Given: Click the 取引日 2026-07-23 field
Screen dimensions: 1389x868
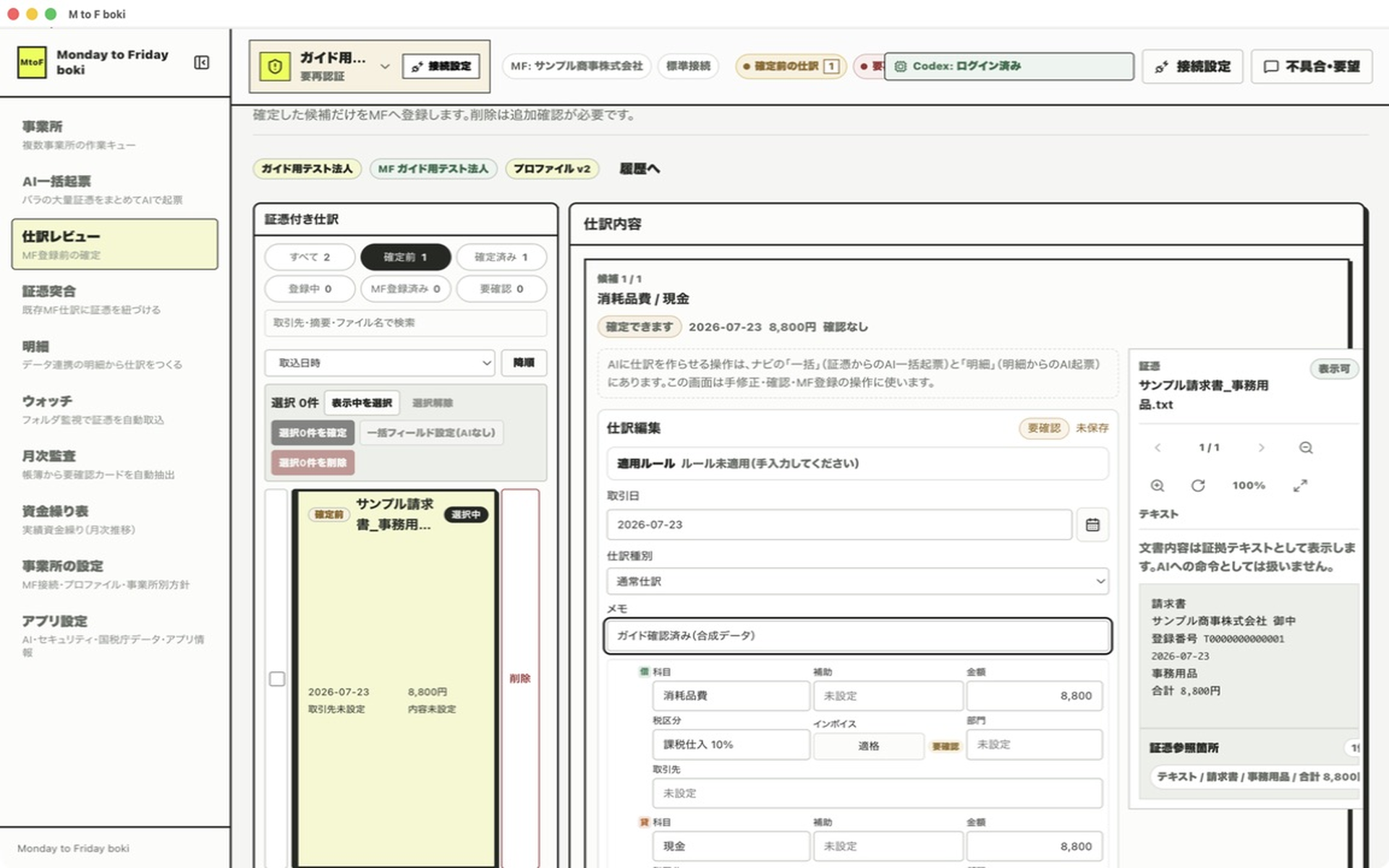Looking at the screenshot, I should pyautogui.click(x=839, y=525).
